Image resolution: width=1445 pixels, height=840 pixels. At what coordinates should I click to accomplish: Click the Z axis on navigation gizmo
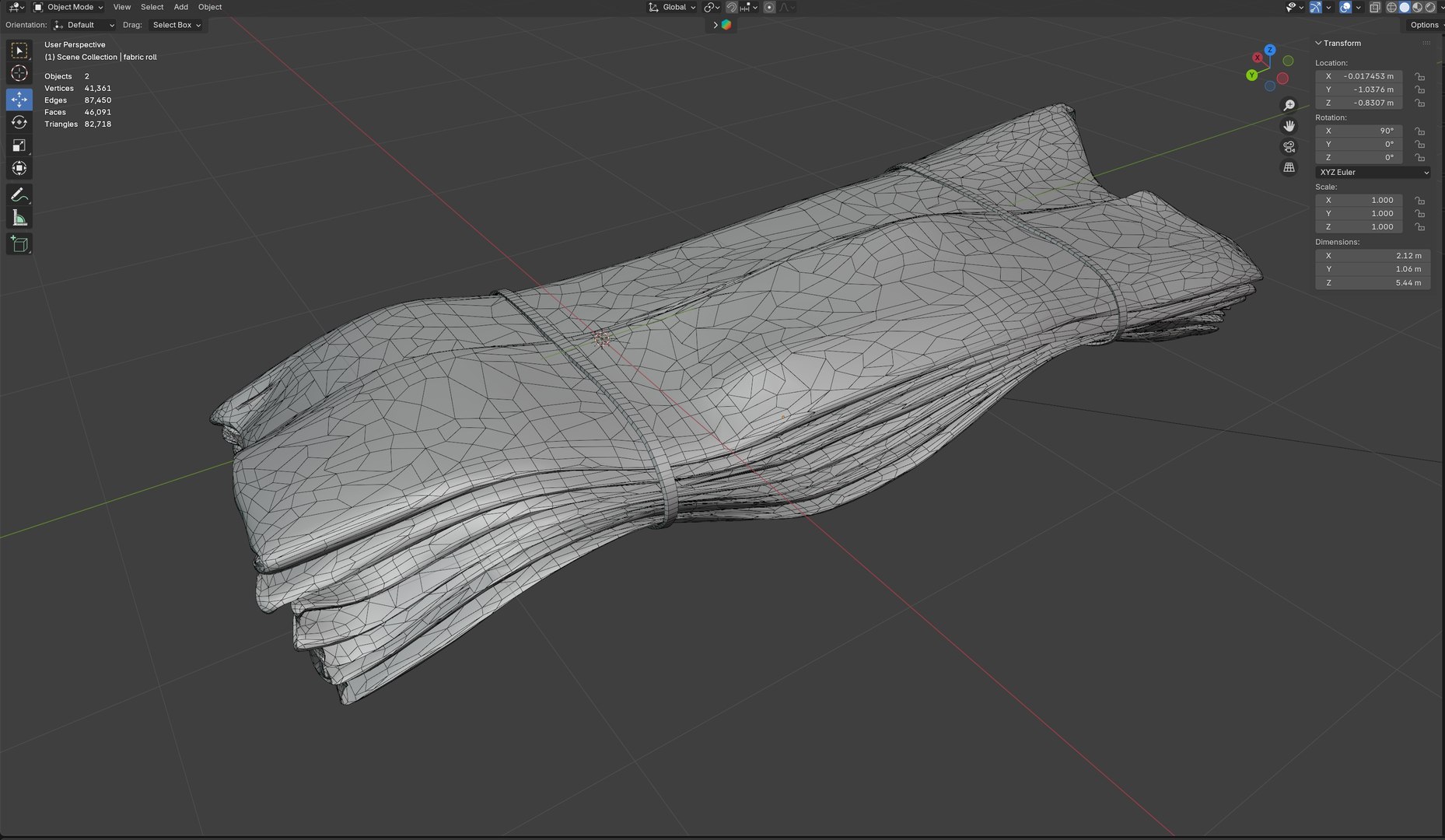(1270, 50)
